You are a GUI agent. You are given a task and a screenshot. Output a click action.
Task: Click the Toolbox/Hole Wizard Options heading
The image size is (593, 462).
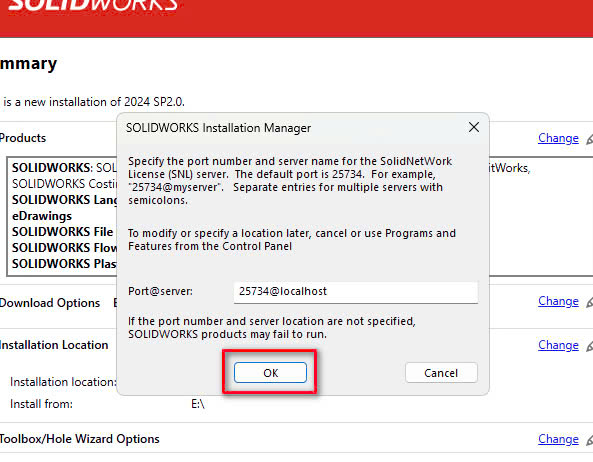(79, 439)
